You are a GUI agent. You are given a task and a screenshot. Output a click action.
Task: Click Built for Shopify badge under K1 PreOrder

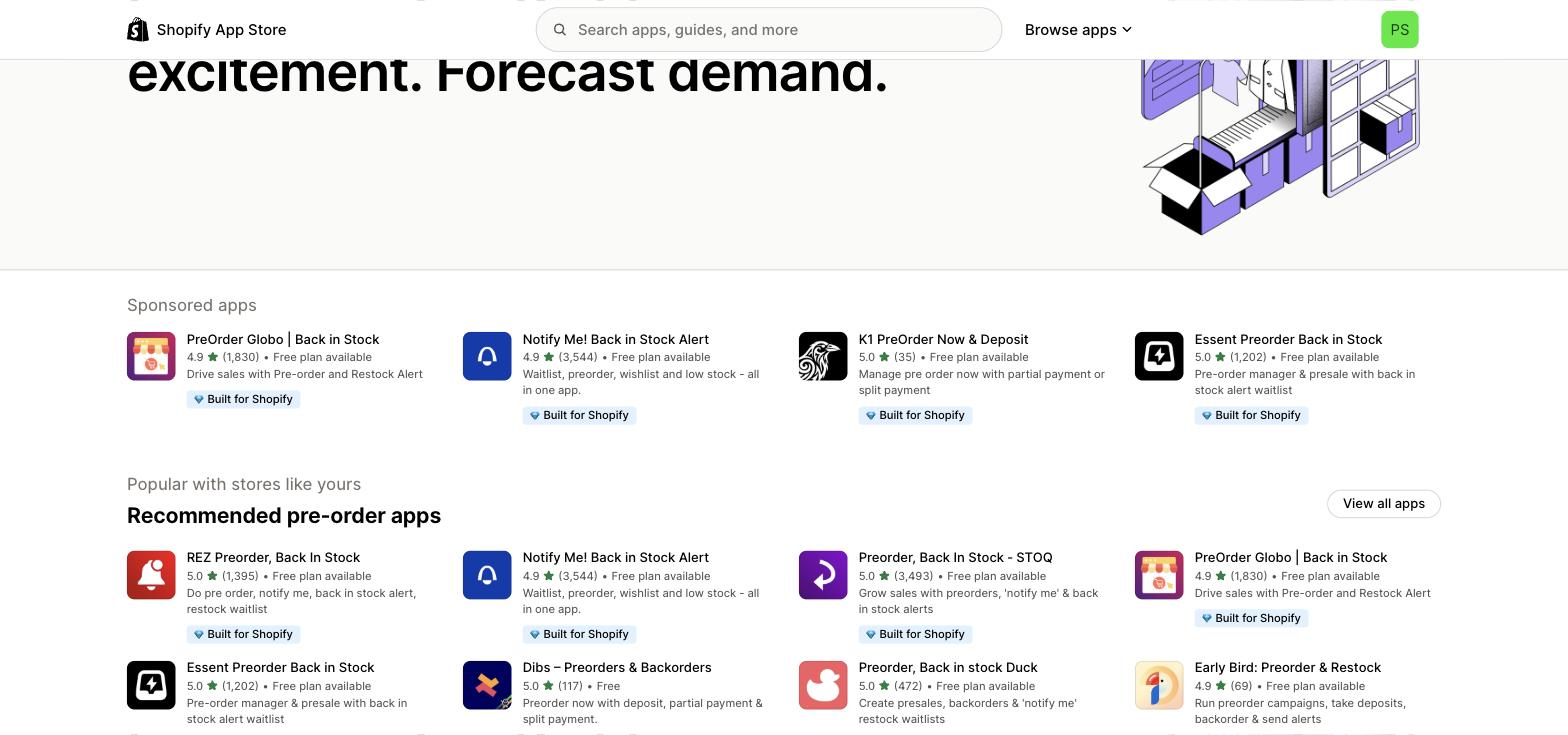pos(915,415)
